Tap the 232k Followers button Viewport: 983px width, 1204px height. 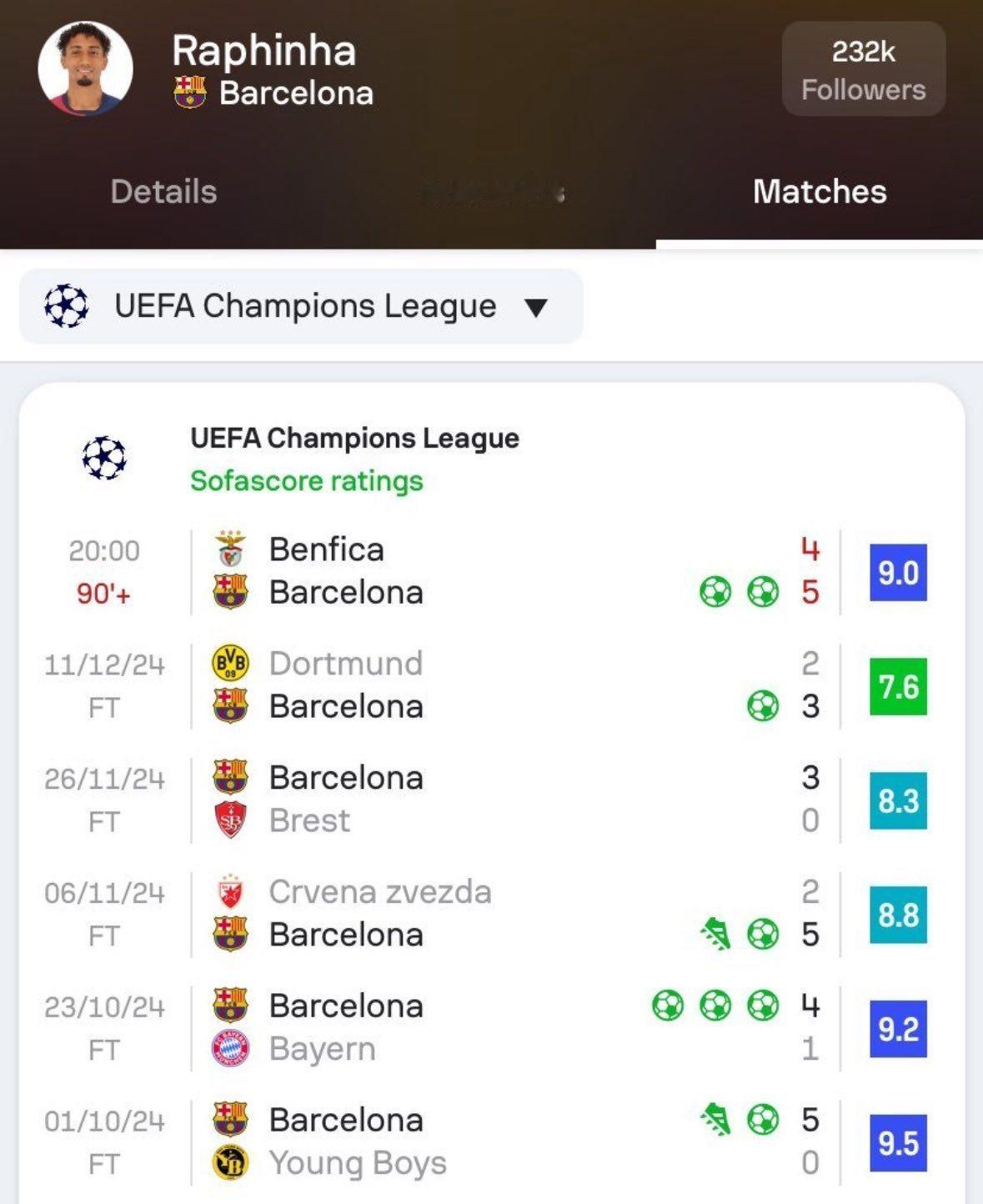click(x=863, y=69)
